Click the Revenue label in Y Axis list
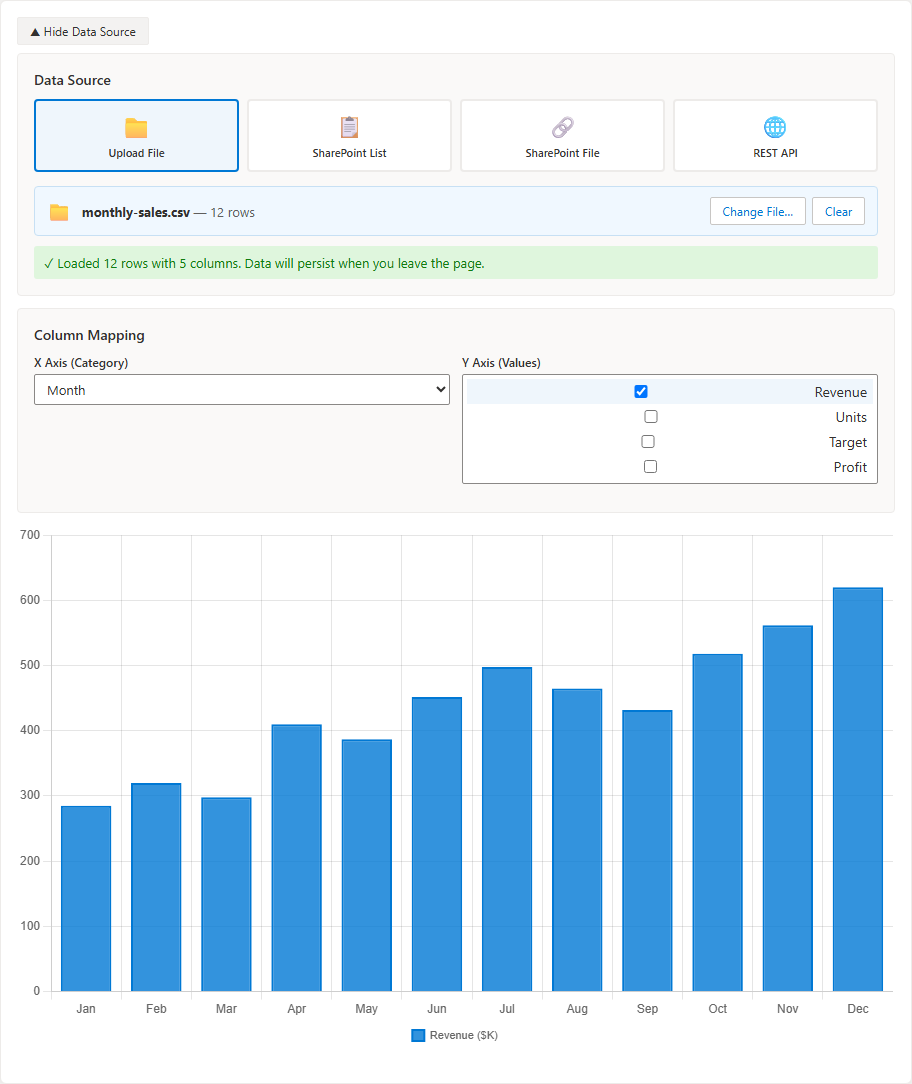 840,392
